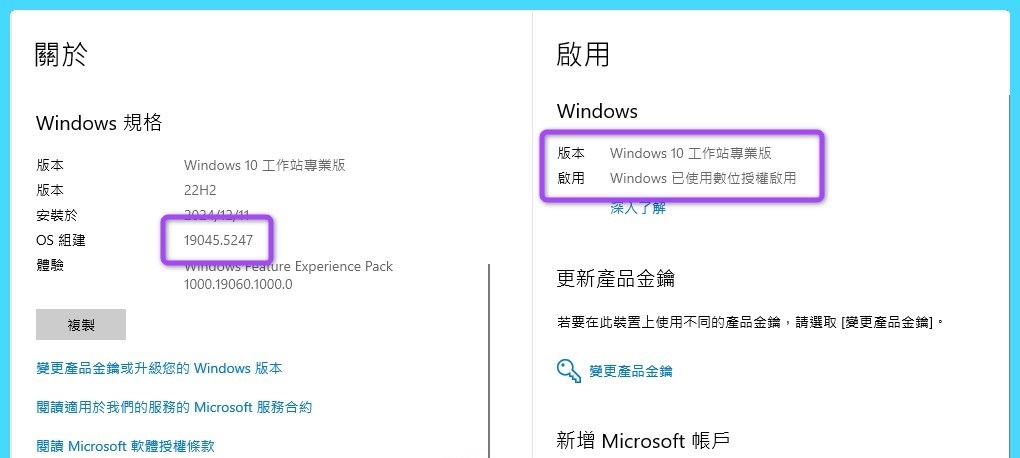Click the 22H2 version value

coord(200,190)
